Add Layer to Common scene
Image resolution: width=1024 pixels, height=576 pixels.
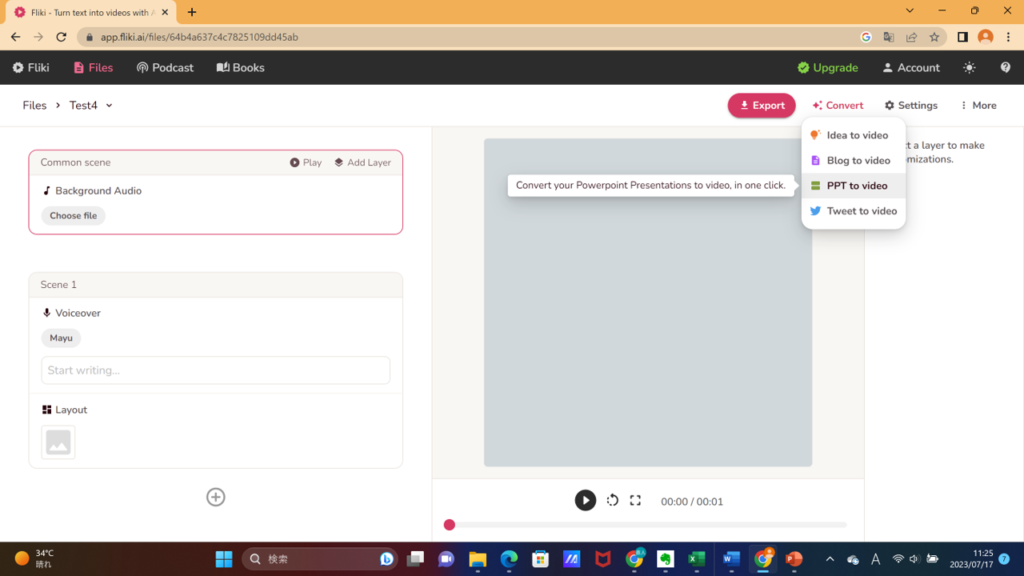[362, 163]
